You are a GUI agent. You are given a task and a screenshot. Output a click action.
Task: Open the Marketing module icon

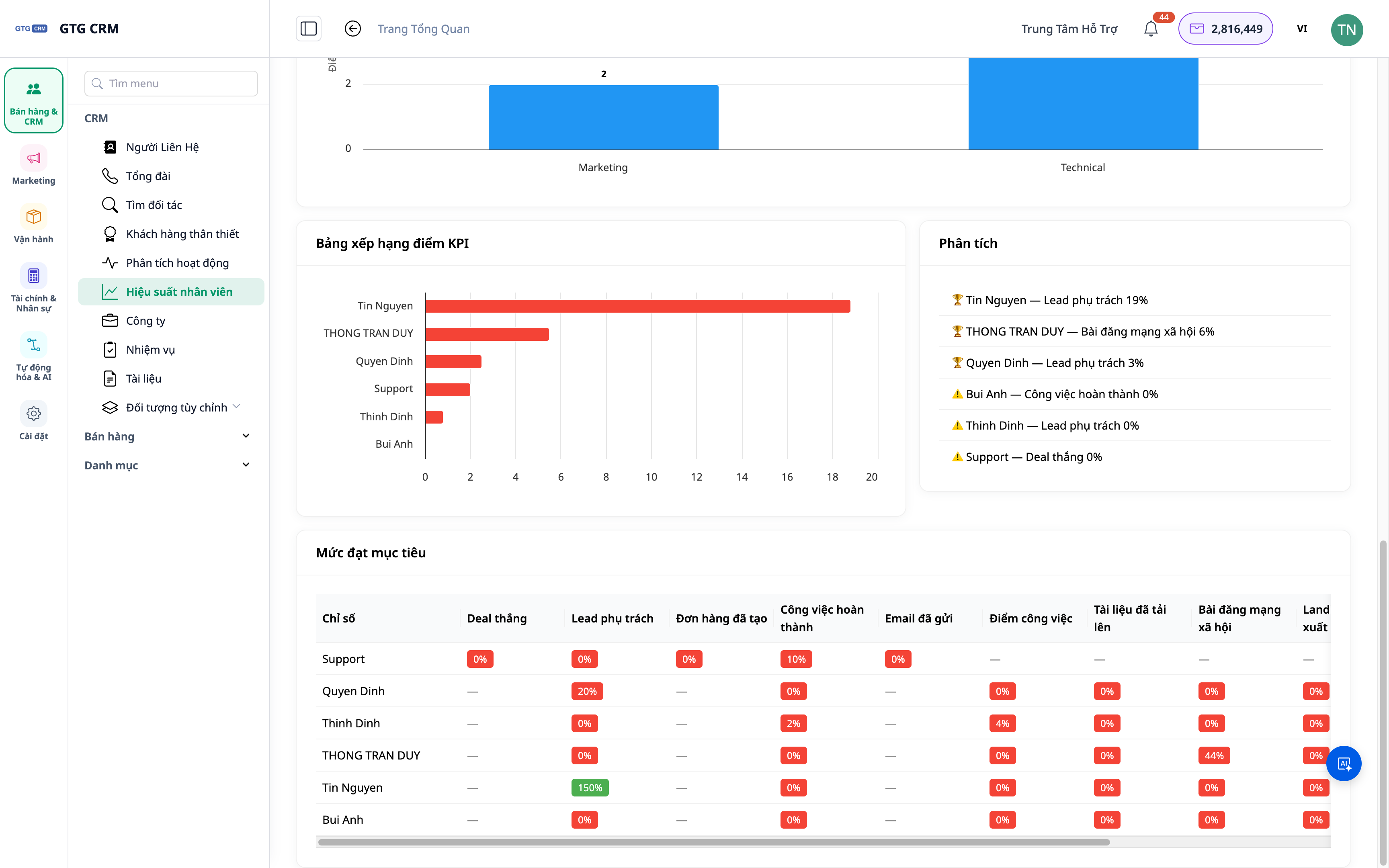(x=34, y=158)
